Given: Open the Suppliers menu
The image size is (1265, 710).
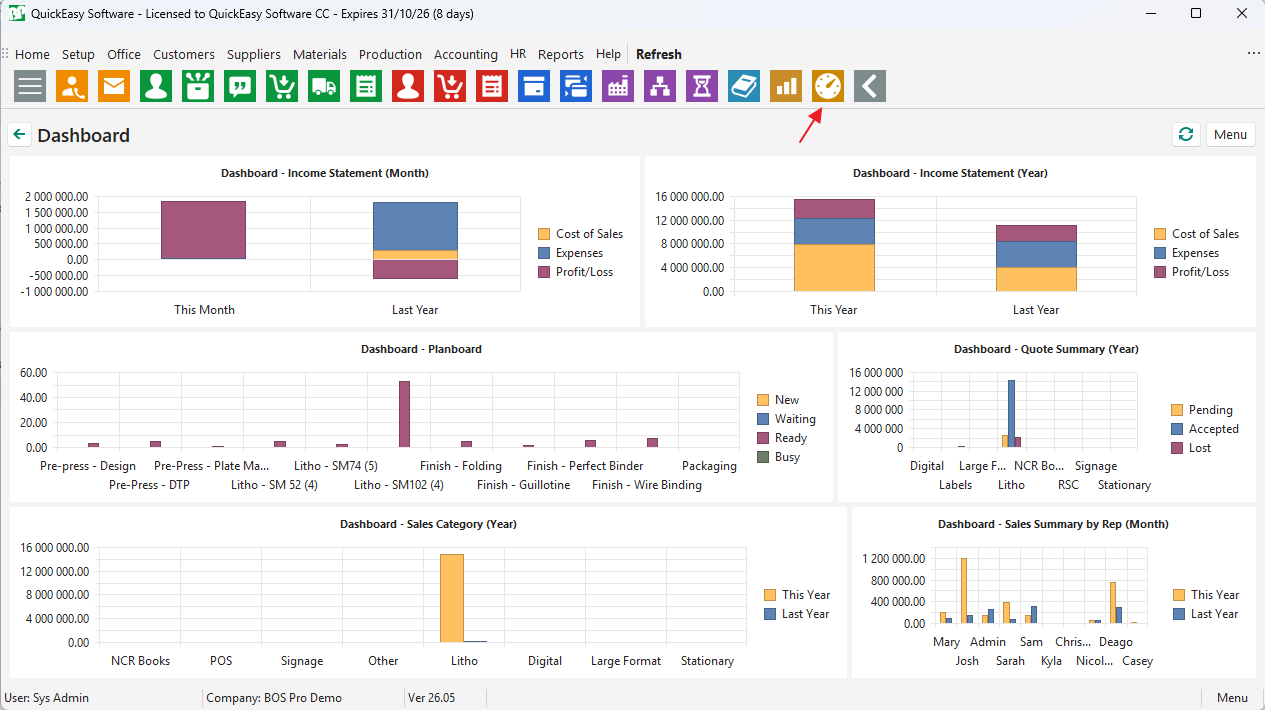Looking at the screenshot, I should [x=254, y=54].
